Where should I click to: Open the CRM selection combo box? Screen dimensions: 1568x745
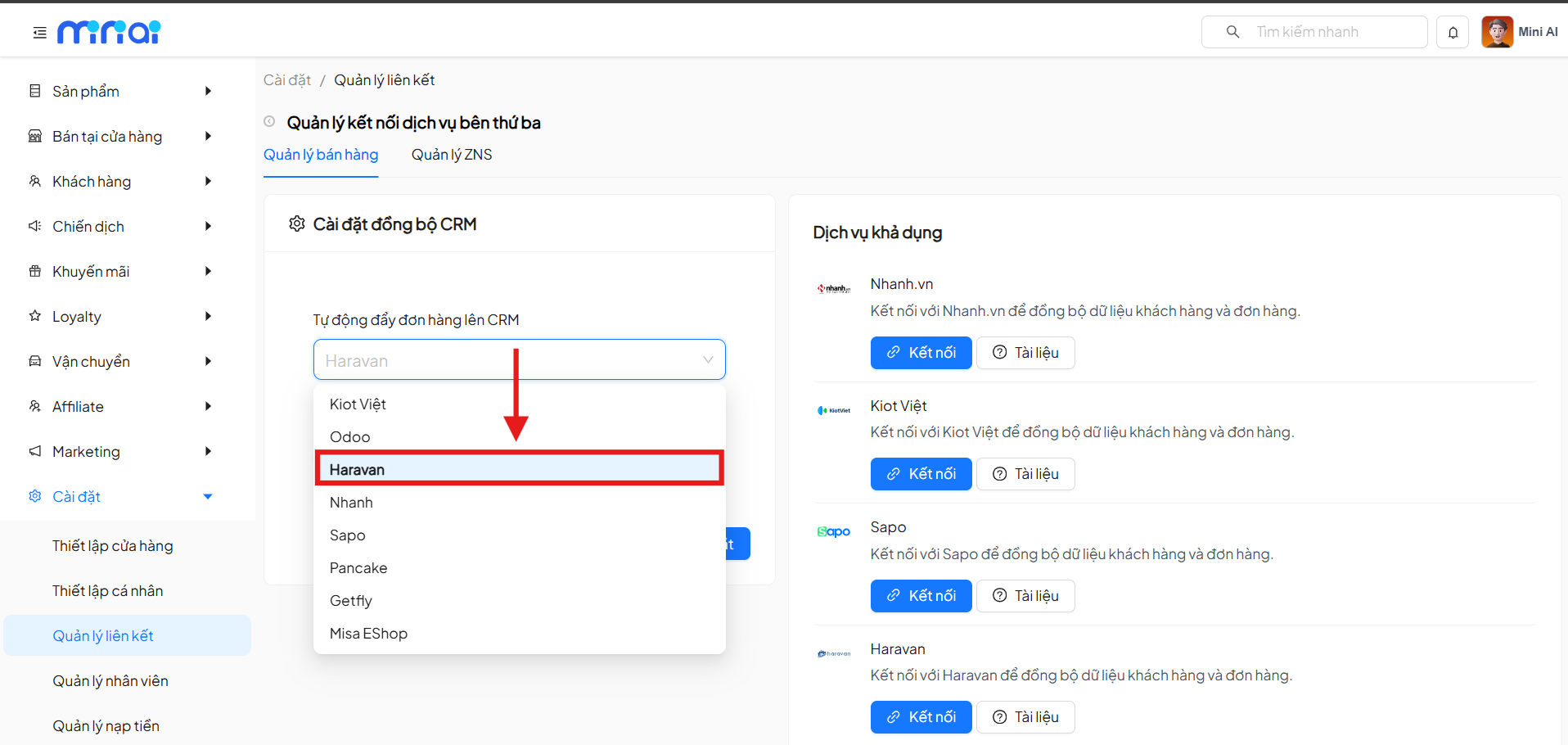[x=519, y=359]
